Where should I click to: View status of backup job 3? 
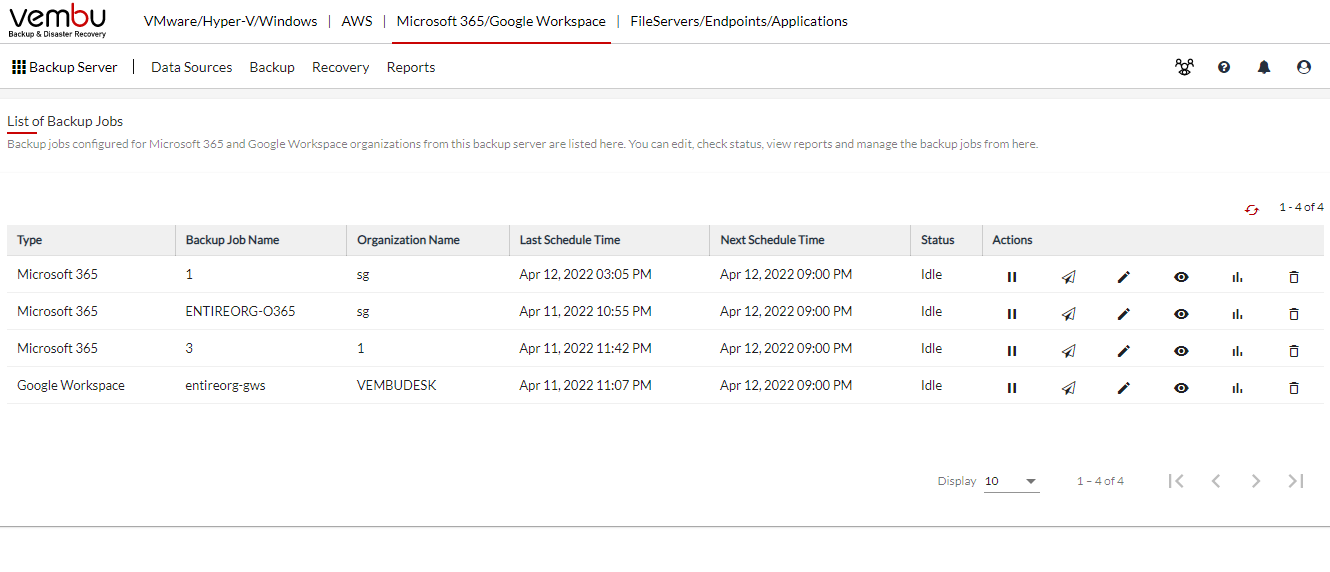(1181, 351)
